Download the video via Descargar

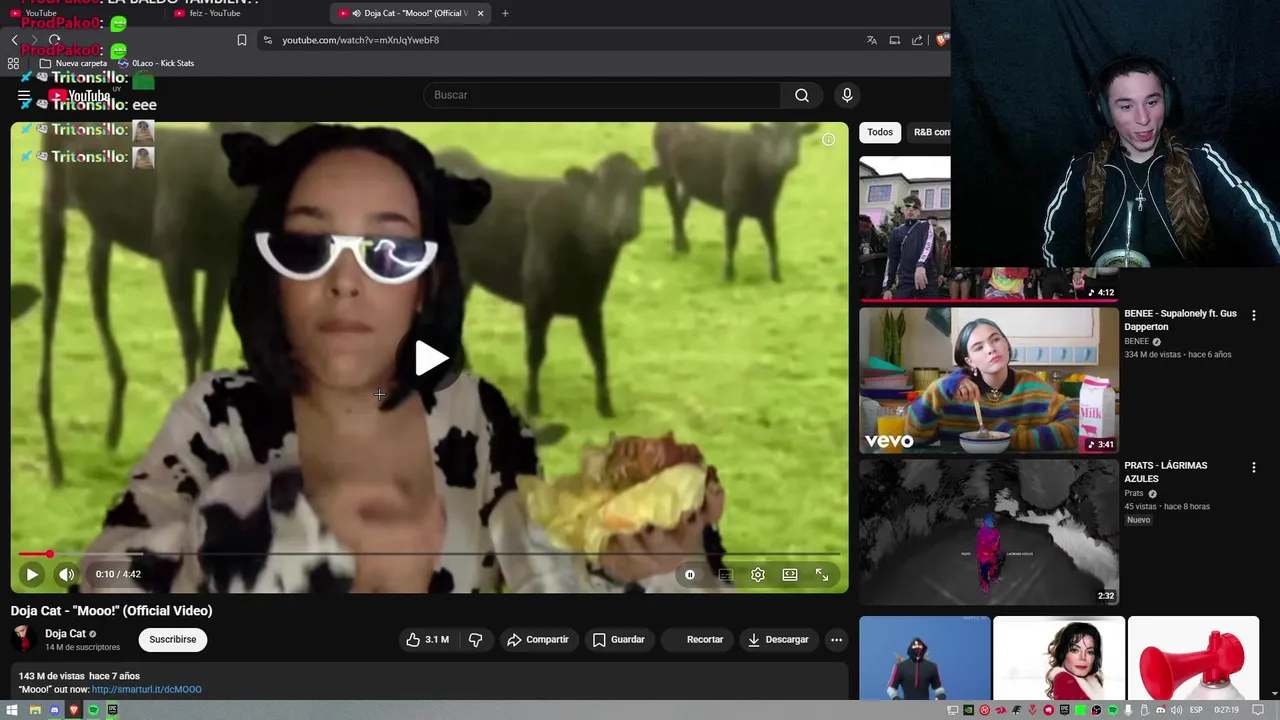778,640
